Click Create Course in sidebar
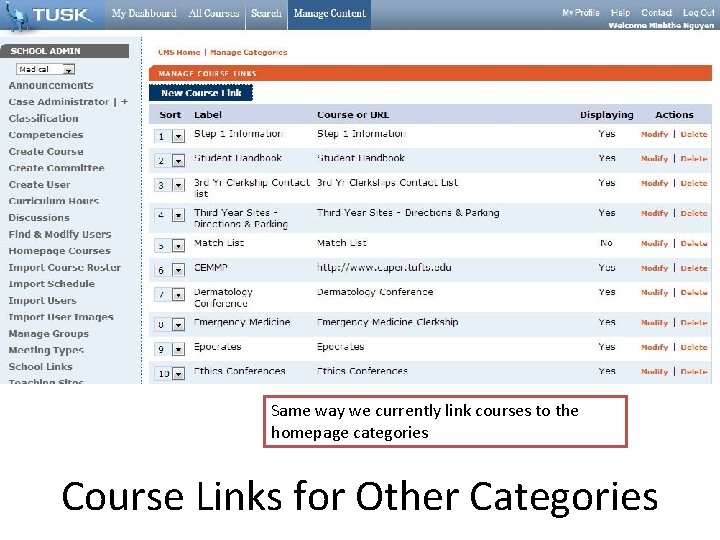This screenshot has width=720, height=540. pyautogui.click(x=45, y=152)
